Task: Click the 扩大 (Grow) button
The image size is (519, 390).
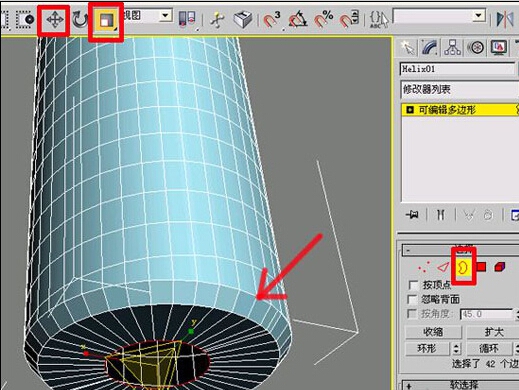Action: click(x=493, y=332)
